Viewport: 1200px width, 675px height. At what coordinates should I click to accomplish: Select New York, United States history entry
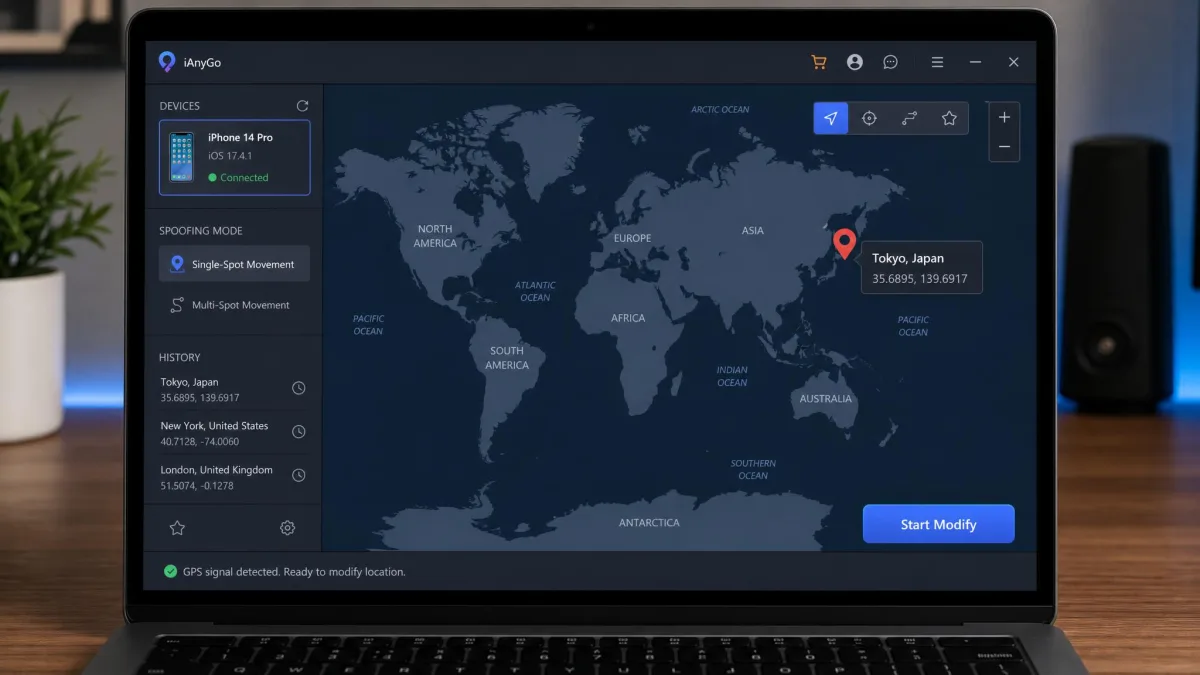coord(234,433)
